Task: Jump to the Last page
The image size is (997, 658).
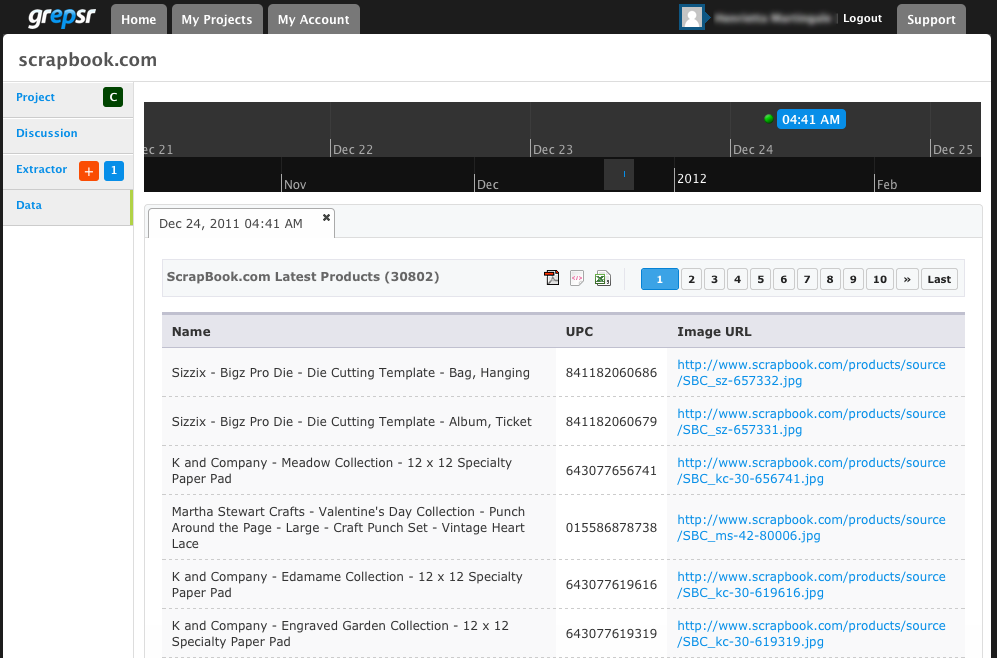Action: pyautogui.click(x=939, y=279)
